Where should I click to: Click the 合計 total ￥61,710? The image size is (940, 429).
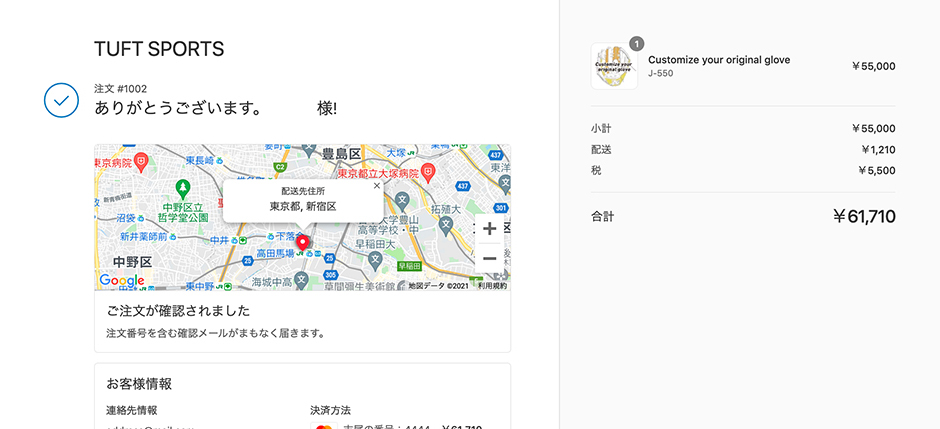[864, 216]
